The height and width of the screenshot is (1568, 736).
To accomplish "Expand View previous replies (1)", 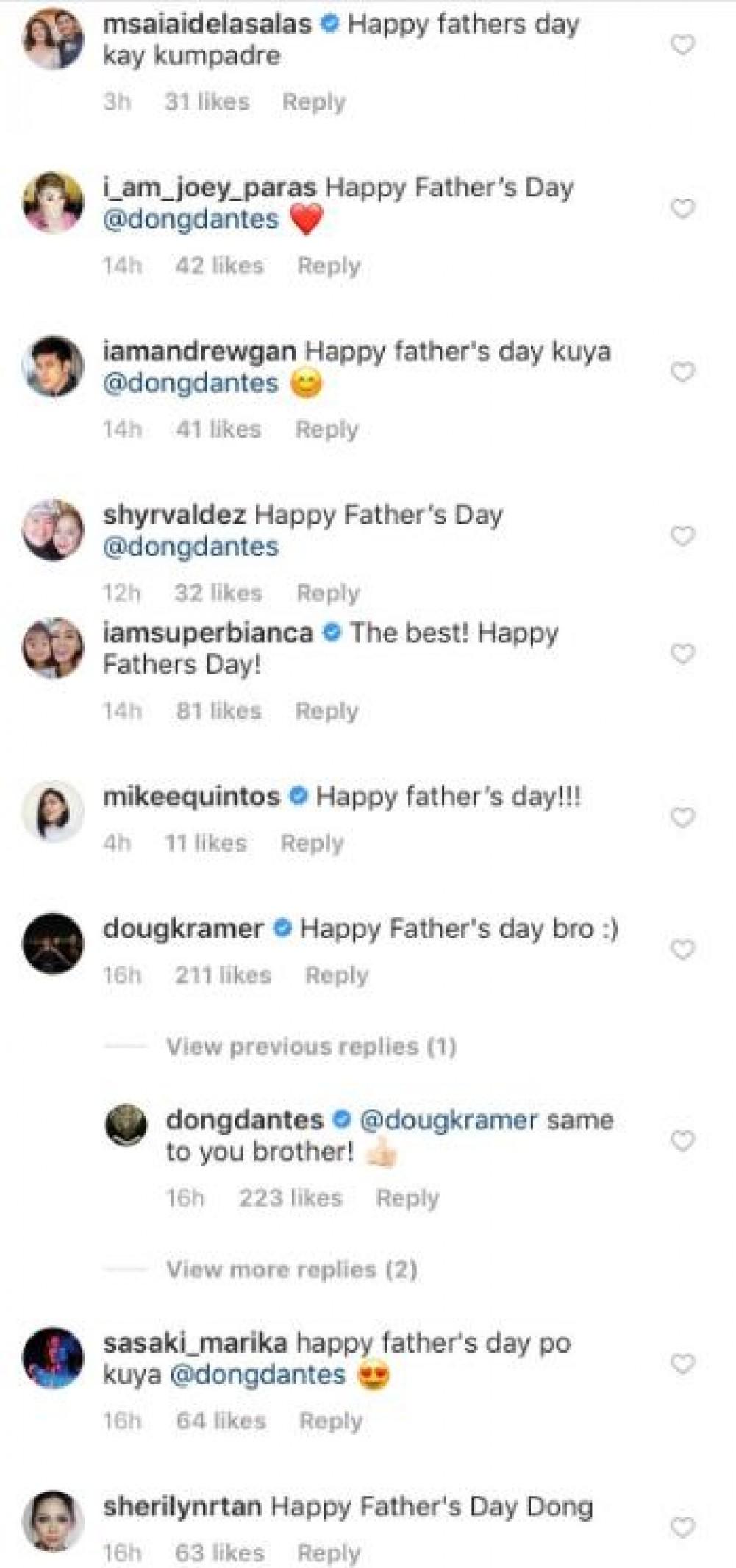I will (x=311, y=1047).
